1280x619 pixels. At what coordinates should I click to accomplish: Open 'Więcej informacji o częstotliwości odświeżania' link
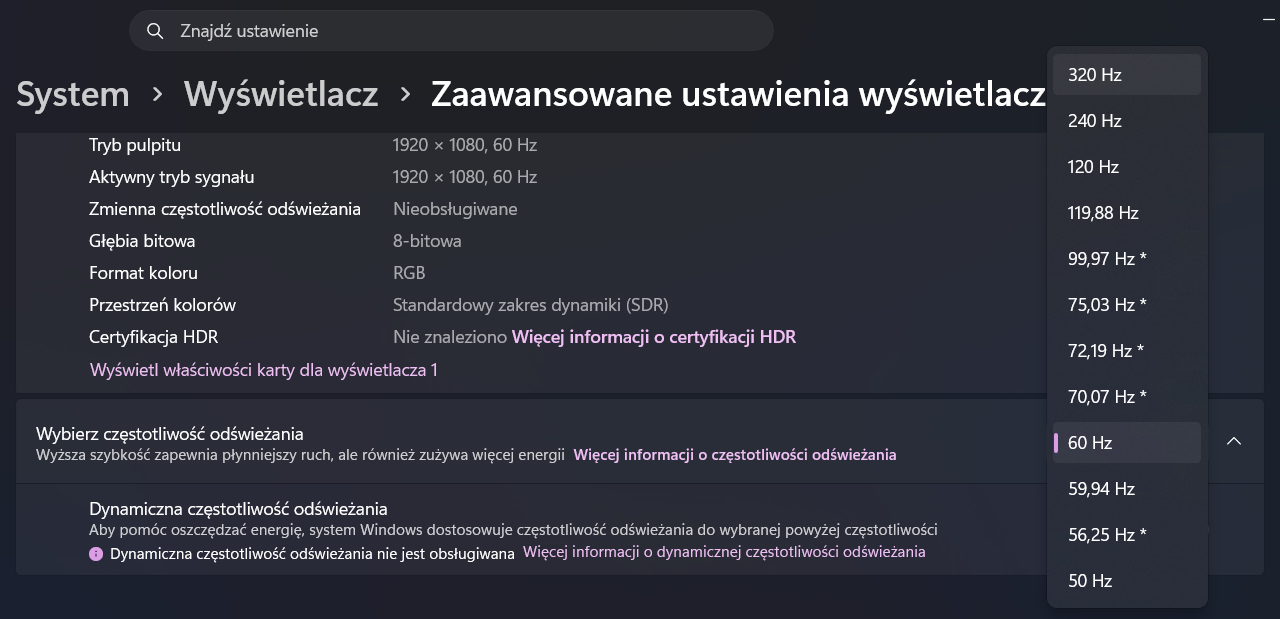pos(735,455)
